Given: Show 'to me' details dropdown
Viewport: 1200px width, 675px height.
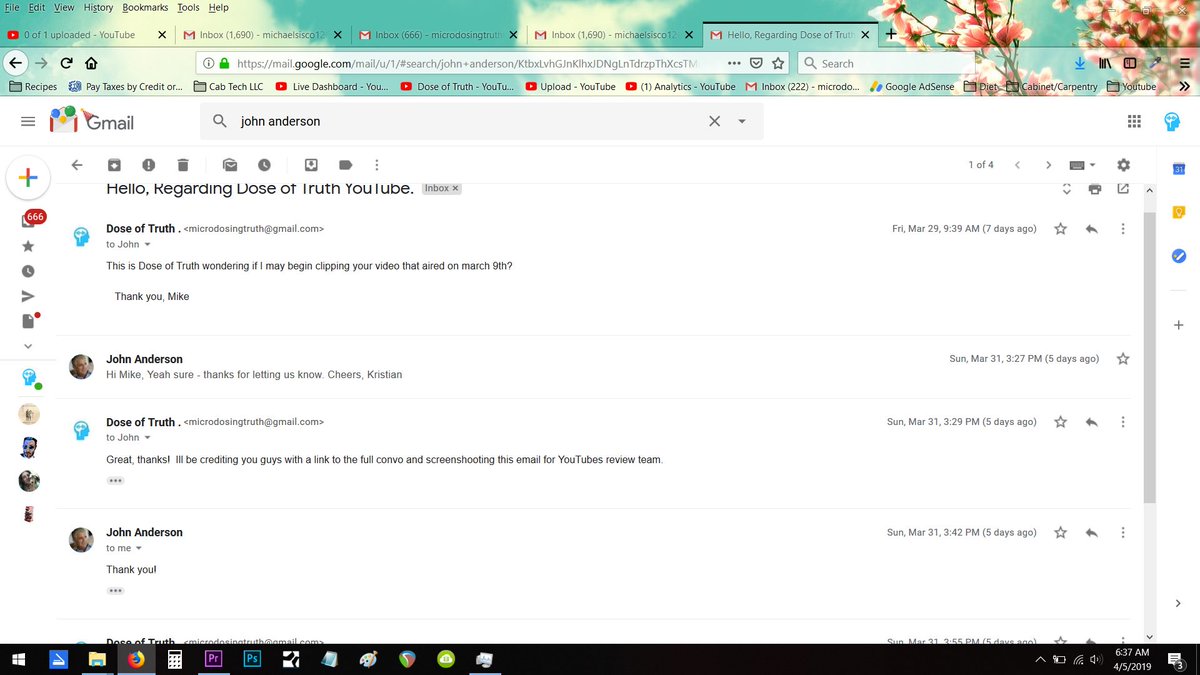Looking at the screenshot, I should coord(139,548).
